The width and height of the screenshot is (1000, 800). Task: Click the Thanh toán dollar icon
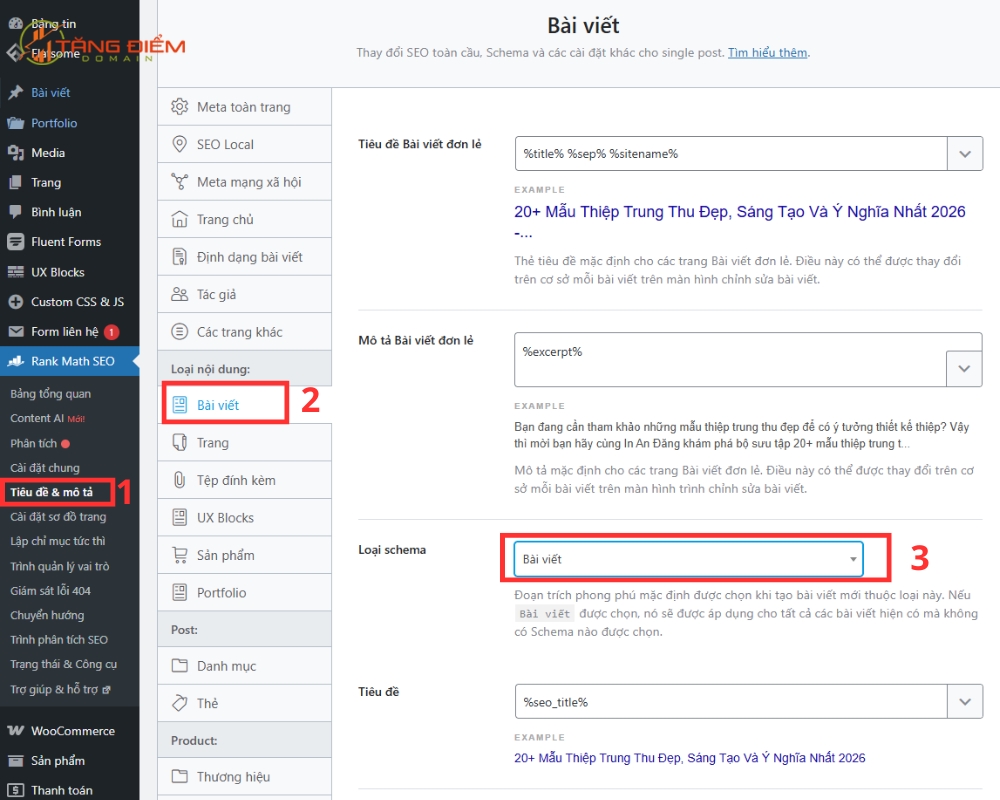click(x=16, y=790)
